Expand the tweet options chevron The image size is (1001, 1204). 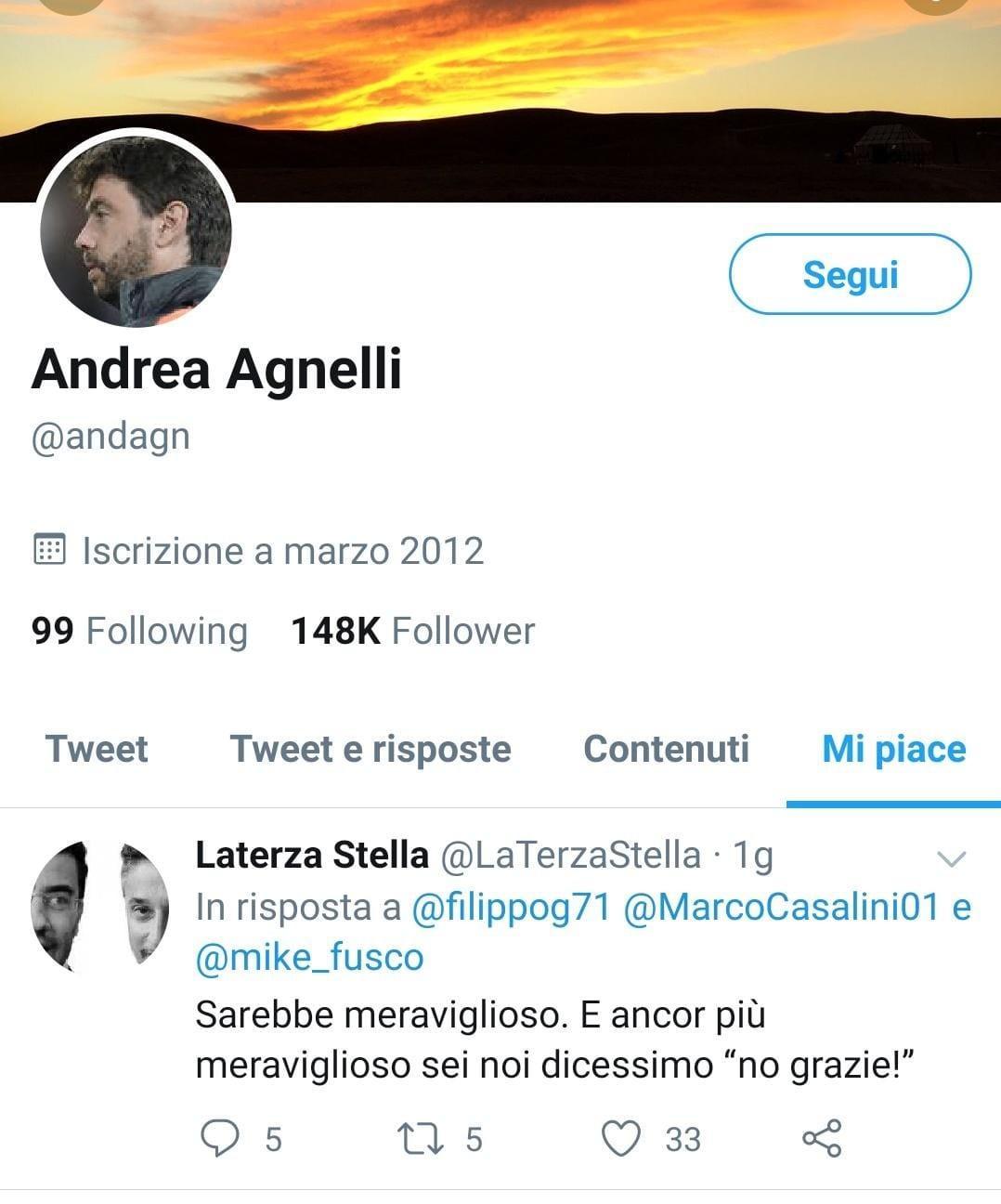pos(953,858)
